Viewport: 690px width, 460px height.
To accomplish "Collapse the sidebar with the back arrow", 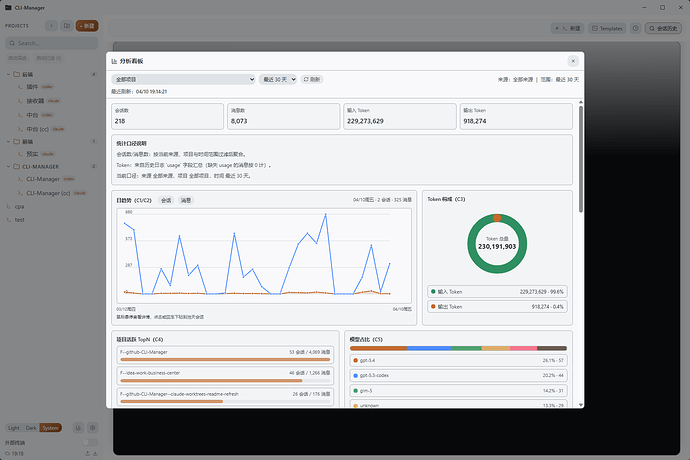I will pos(51,26).
